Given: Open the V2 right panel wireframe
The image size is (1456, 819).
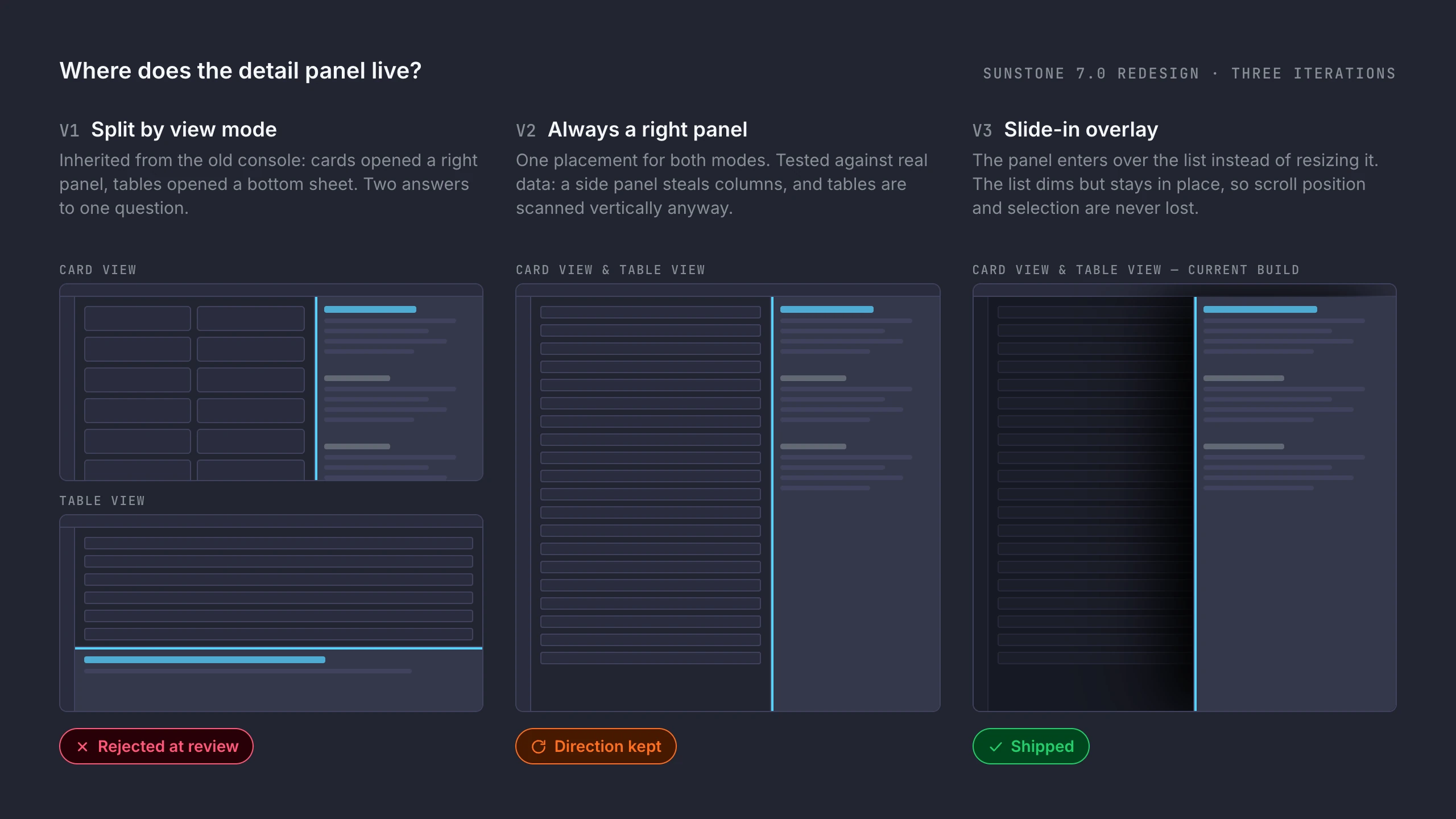Looking at the screenshot, I should [x=728, y=498].
